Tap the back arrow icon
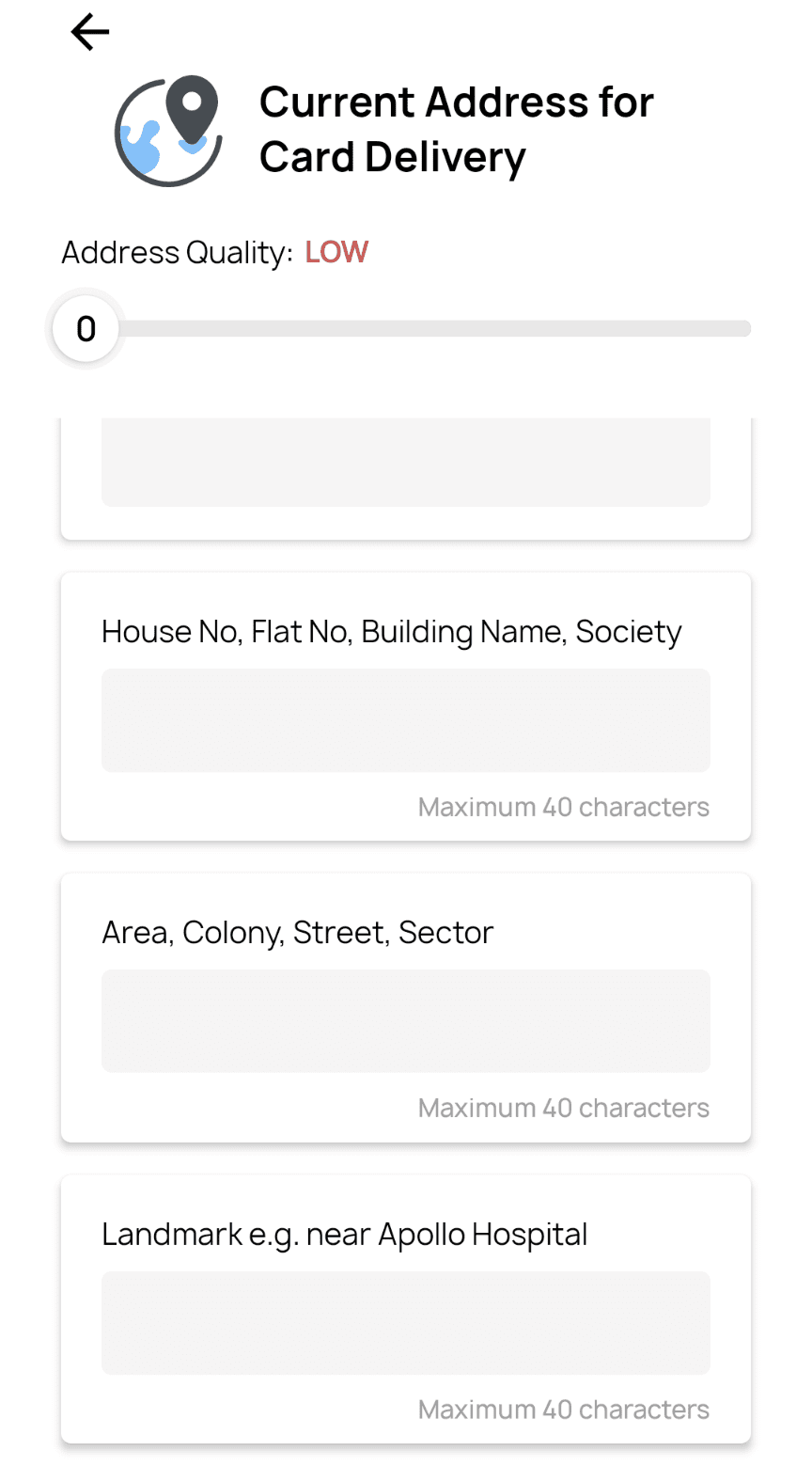 90,33
